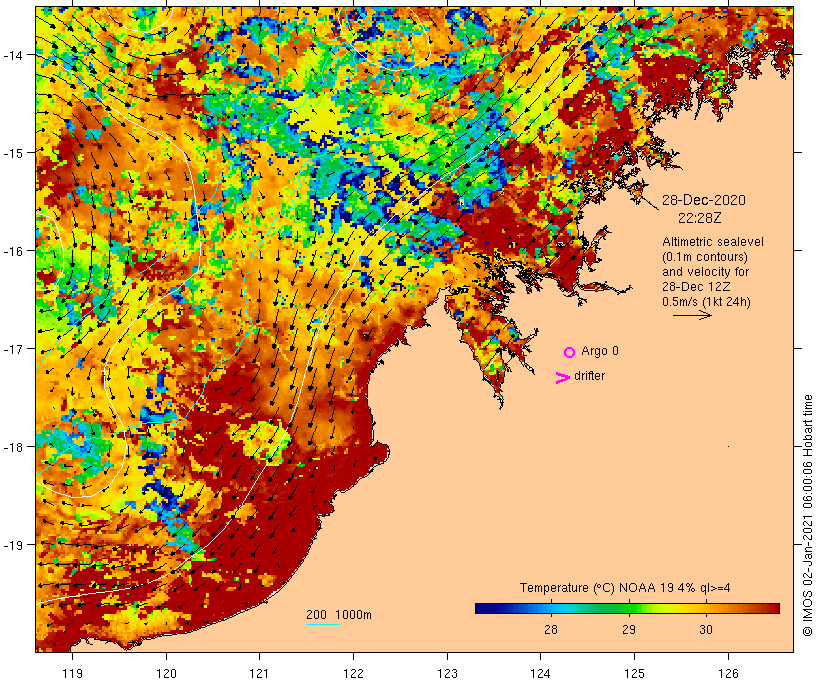820x680 pixels.
Task: Click the 28 label under the color bar
Action: (551, 630)
